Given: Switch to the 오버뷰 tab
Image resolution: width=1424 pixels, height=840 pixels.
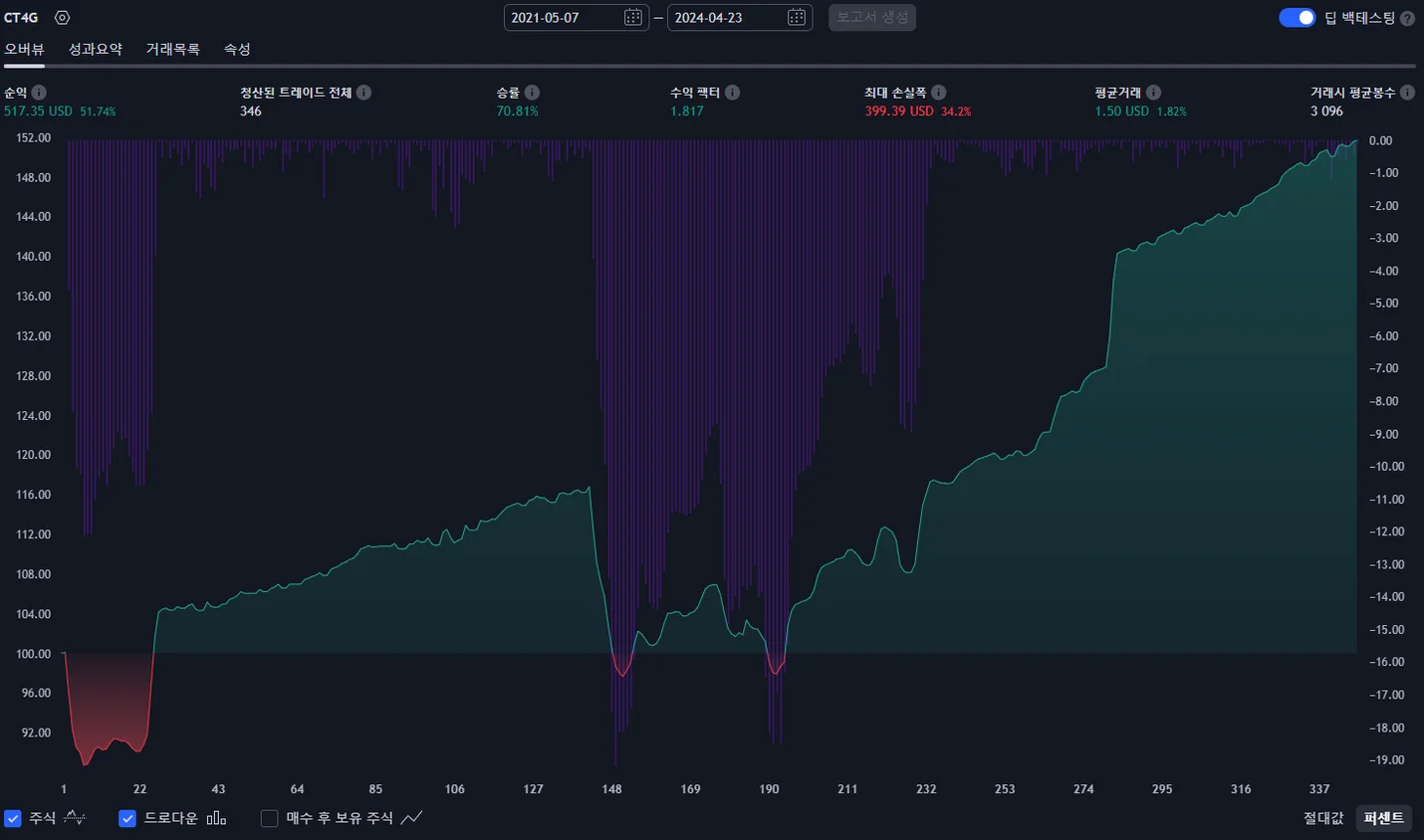Looking at the screenshot, I should (x=24, y=49).
